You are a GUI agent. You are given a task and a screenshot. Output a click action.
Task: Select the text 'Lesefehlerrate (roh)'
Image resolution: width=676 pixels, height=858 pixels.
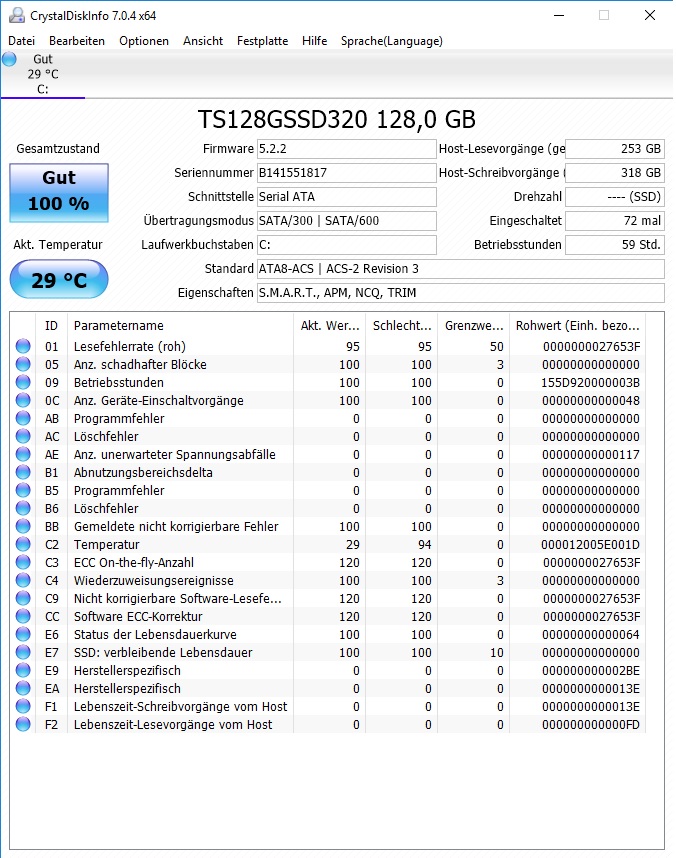point(130,347)
